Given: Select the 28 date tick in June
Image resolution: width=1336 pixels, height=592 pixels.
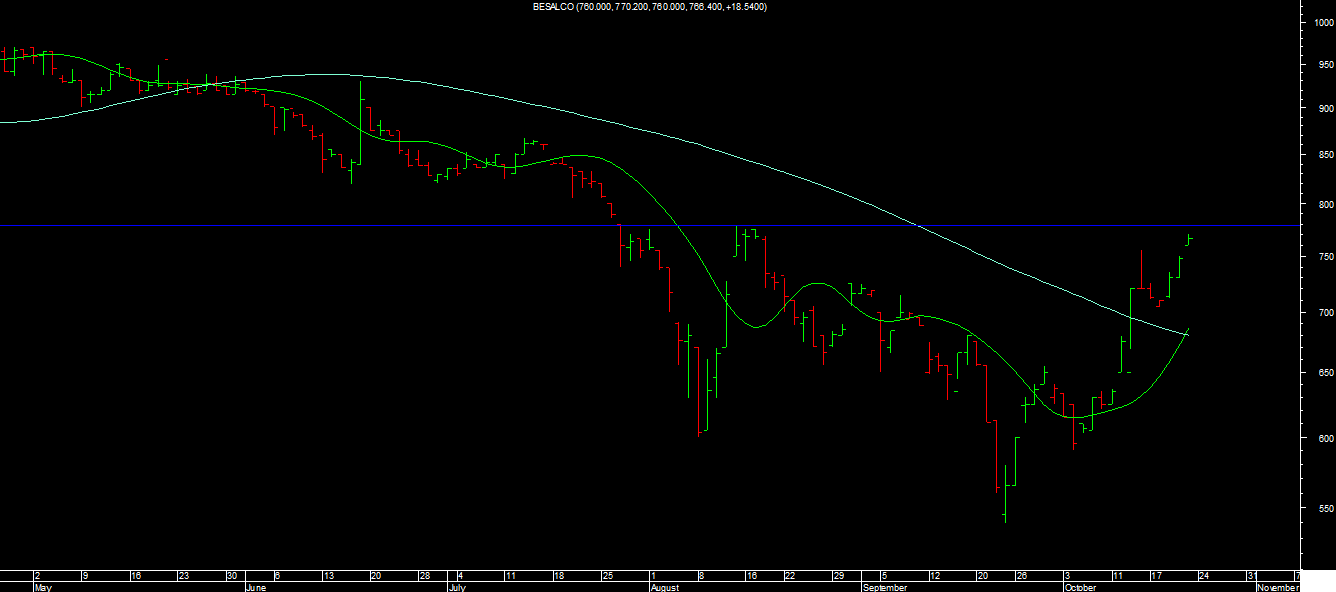Looking at the screenshot, I should tap(425, 576).
